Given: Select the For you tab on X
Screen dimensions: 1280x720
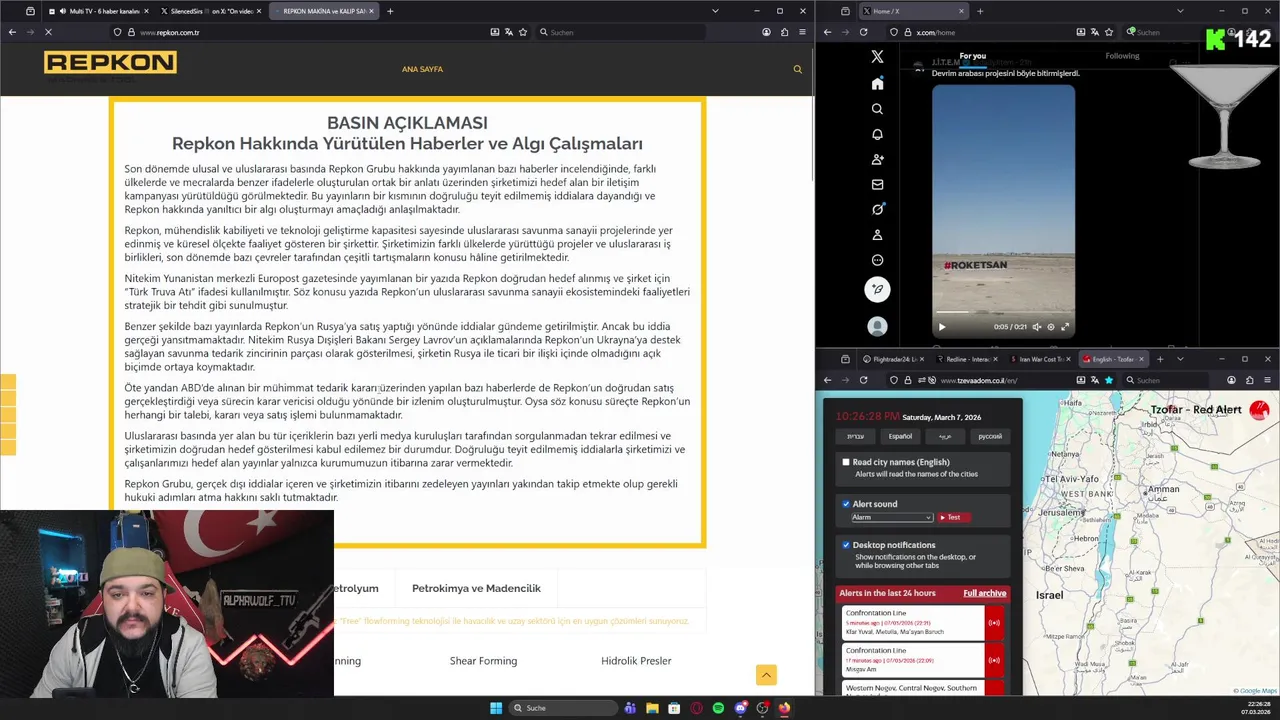Looking at the screenshot, I should (x=972, y=56).
